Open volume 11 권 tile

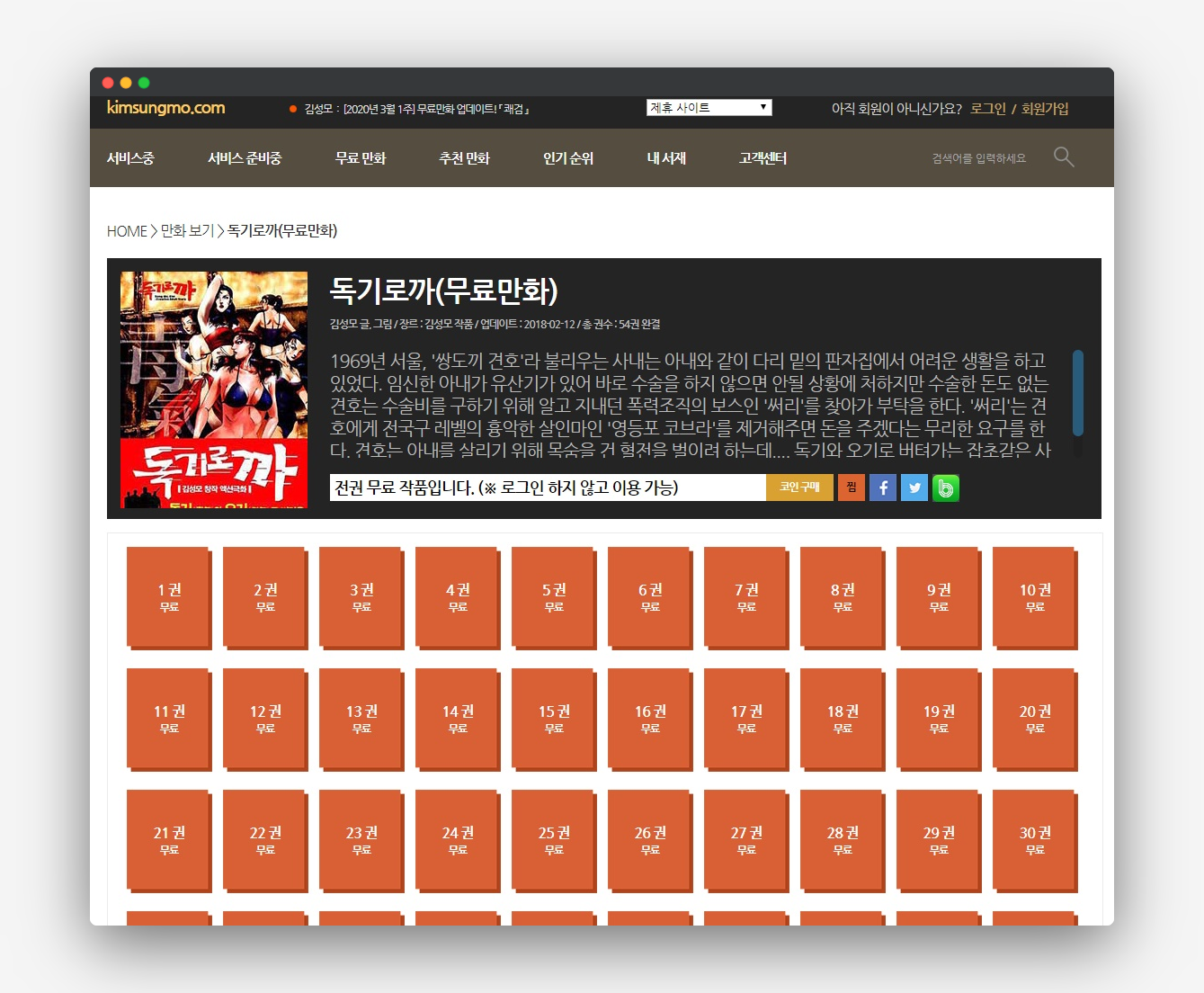pyautogui.click(x=169, y=719)
